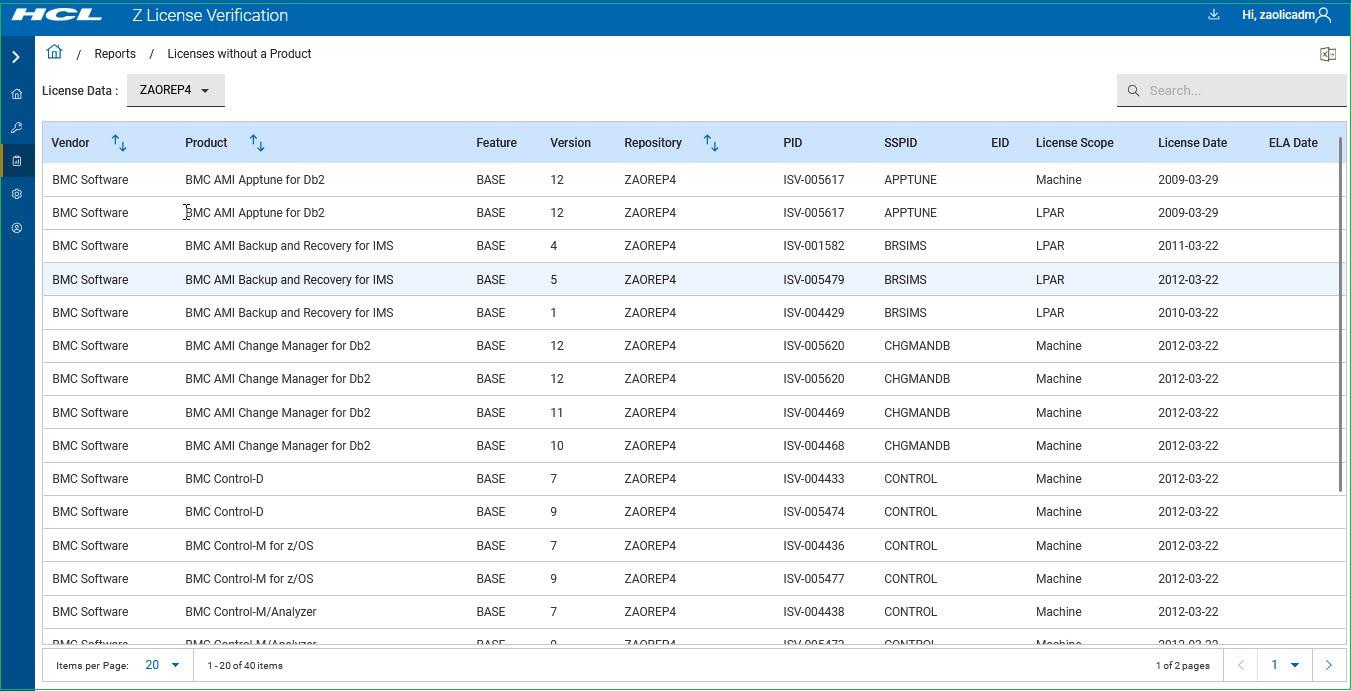
Task: Click the user circle icon in sidebar
Action: (16, 228)
